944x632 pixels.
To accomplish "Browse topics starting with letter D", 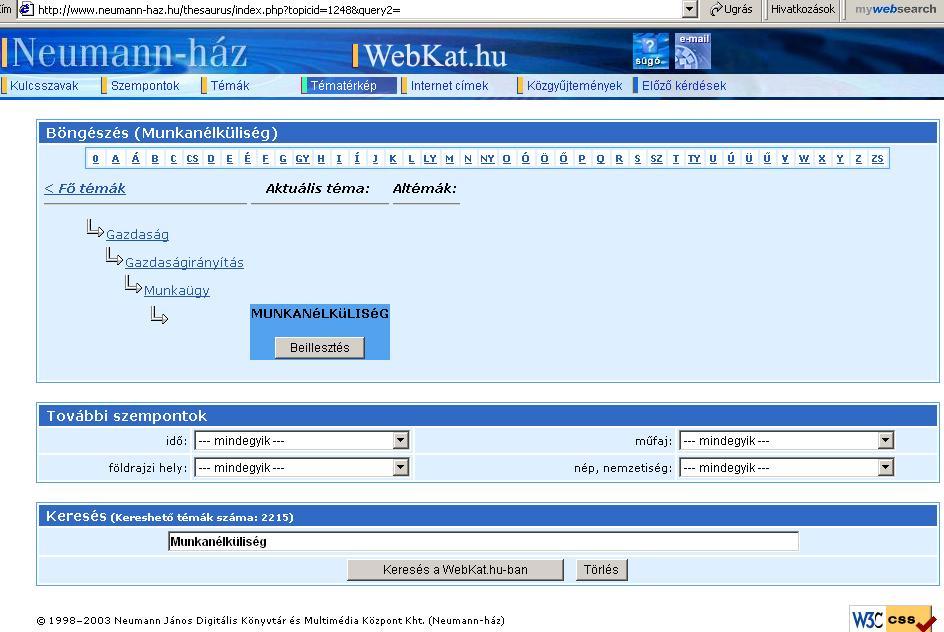I will (211, 158).
